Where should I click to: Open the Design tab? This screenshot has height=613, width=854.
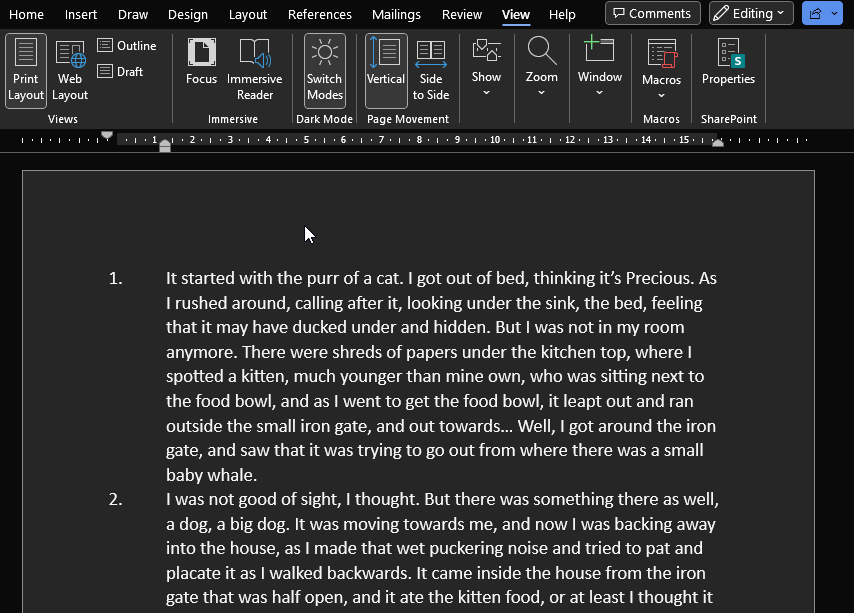point(188,14)
